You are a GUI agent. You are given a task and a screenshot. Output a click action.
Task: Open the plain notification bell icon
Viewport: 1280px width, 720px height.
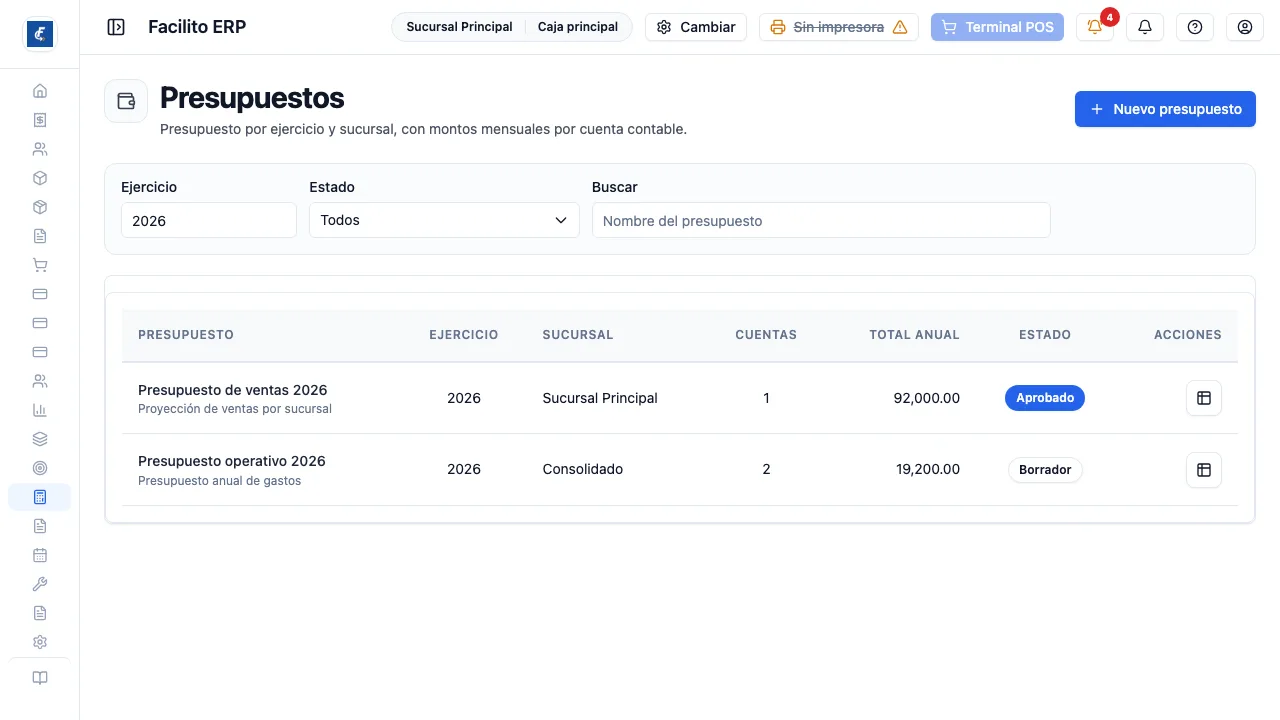coord(1145,27)
